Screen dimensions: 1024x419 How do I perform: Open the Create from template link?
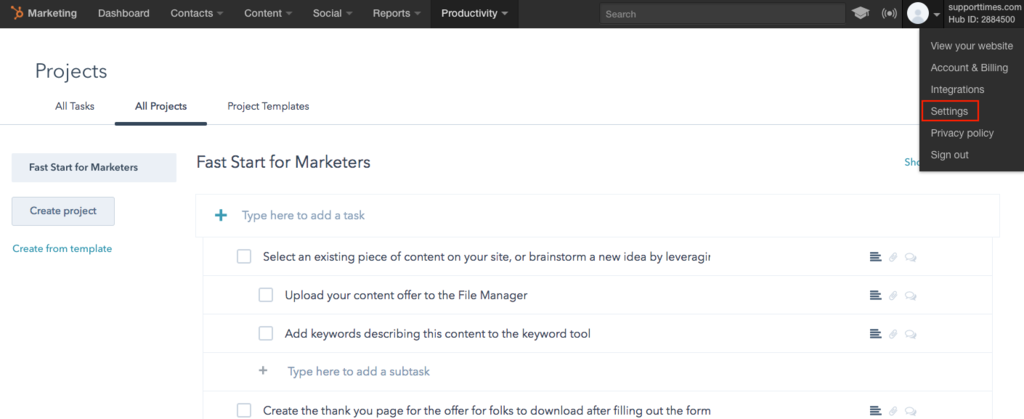point(62,249)
